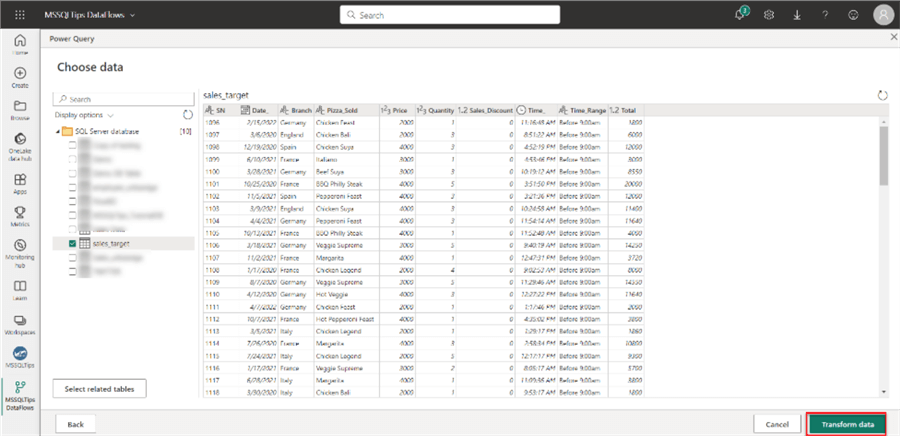Image resolution: width=900 pixels, height=436 pixels.
Task: Open Monitoring hub in sidebar
Action: pos(20,253)
